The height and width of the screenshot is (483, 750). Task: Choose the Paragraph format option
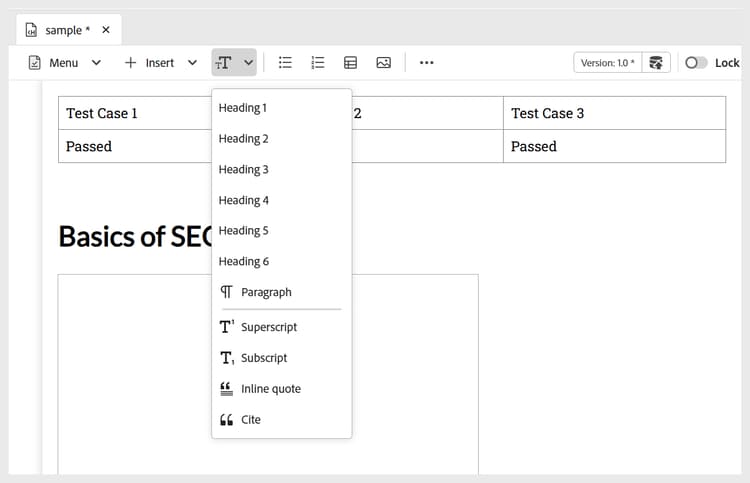pos(266,292)
